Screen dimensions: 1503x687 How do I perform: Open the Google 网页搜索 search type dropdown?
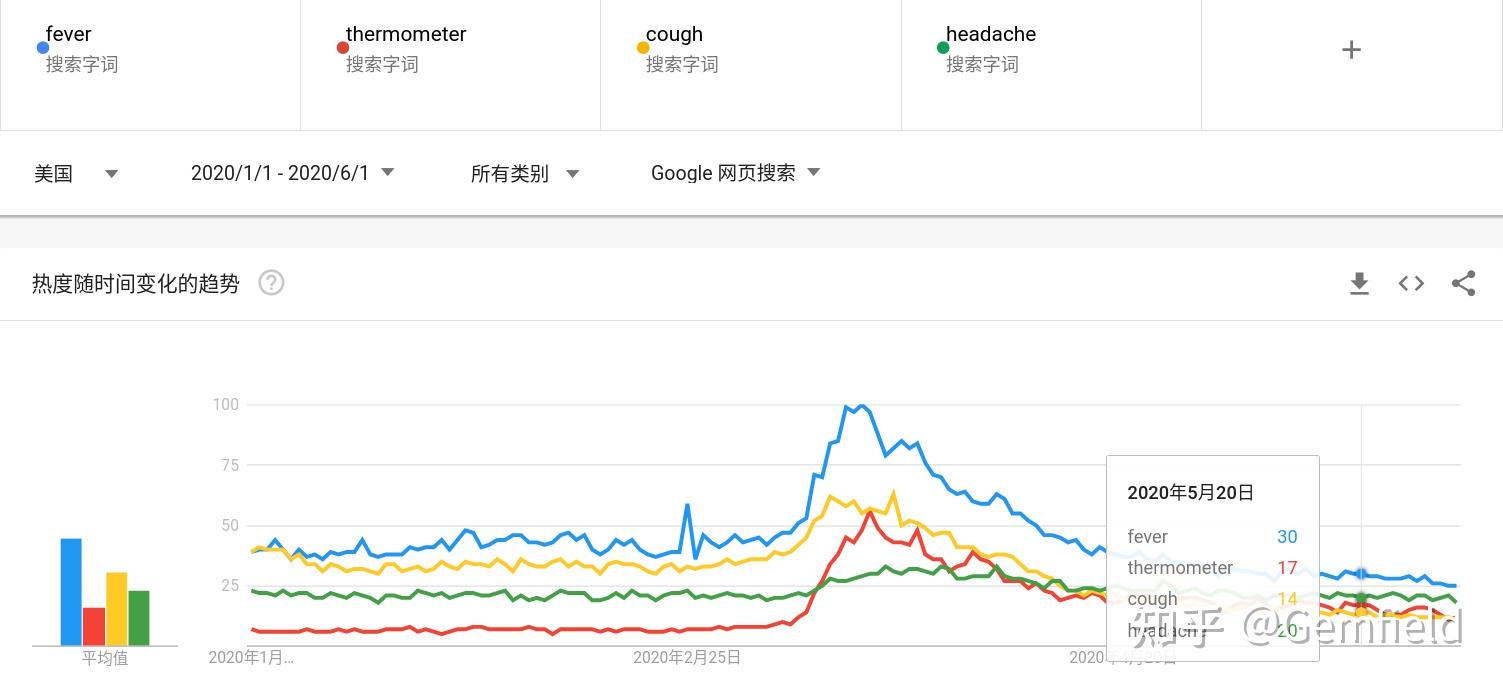pos(735,173)
